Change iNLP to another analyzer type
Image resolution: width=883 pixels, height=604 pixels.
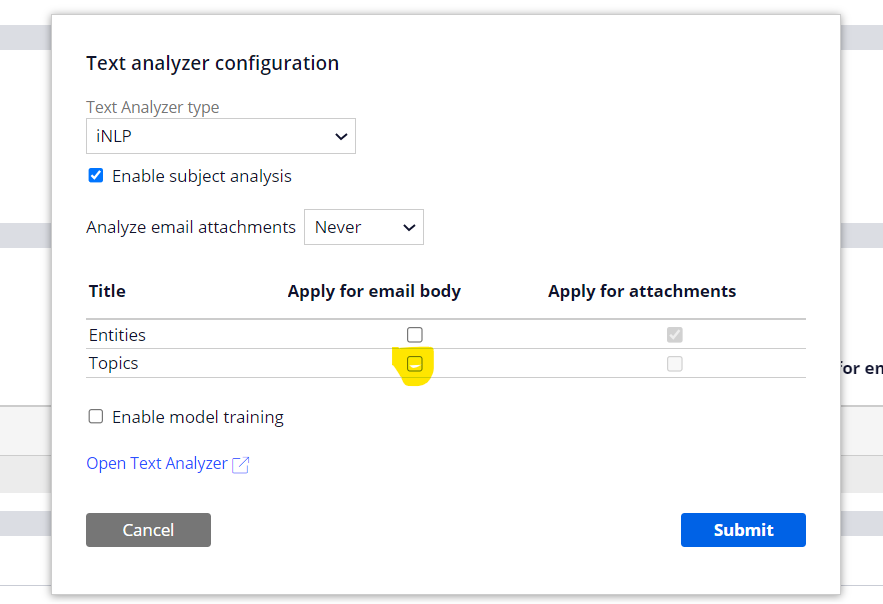[x=220, y=135]
